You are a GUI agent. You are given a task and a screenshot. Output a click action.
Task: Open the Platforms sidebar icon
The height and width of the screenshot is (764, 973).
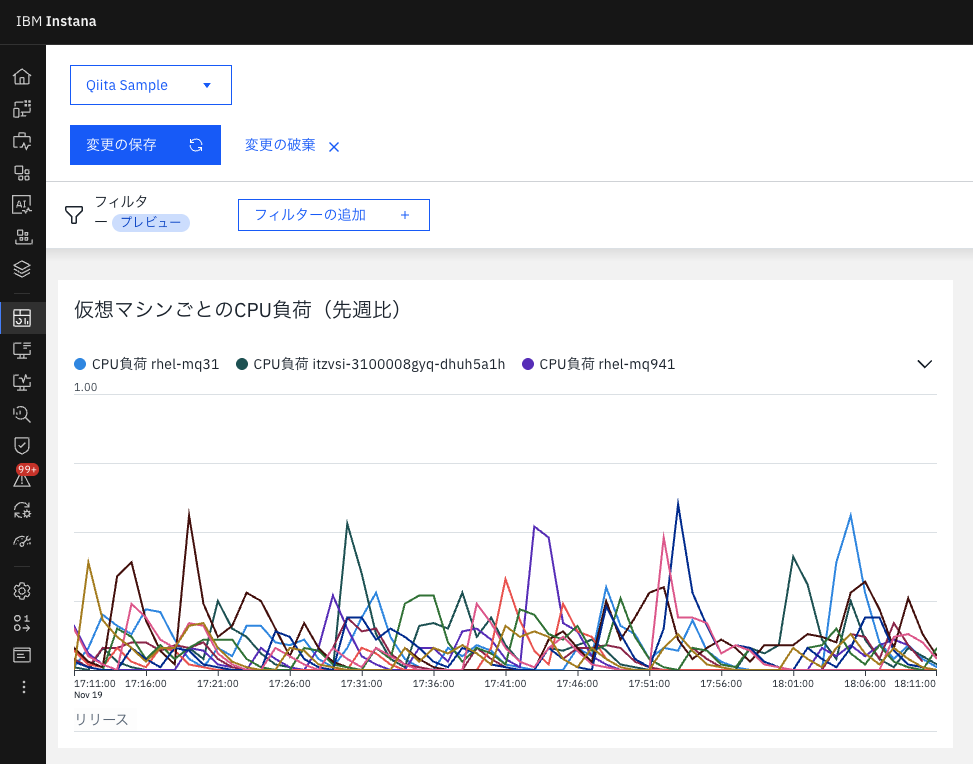pyautogui.click(x=22, y=173)
